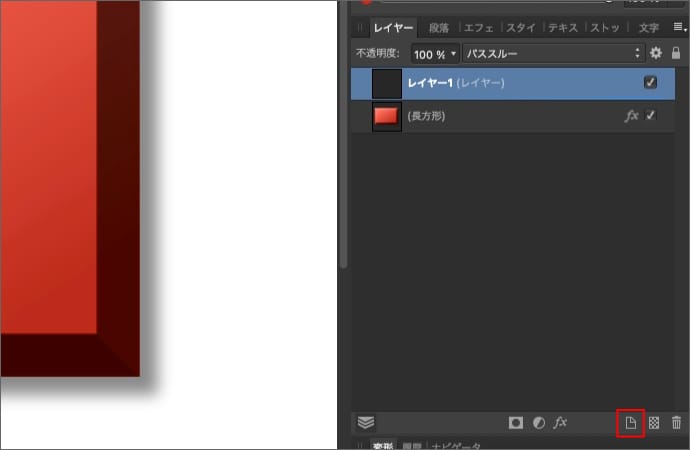Switch to the 文字 tab
690x450 pixels.
648,27
